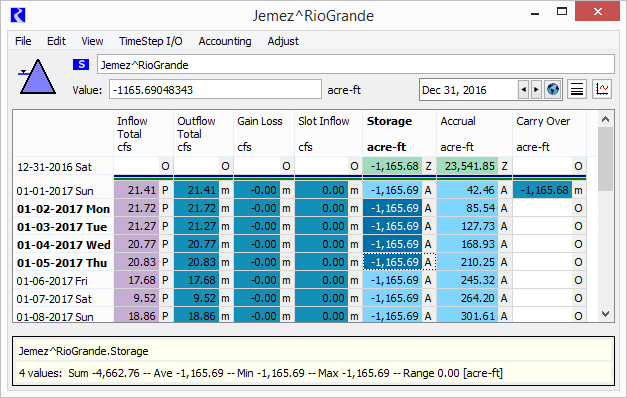
Task: Click Inflow Total cell 9.52
Action: click(137, 298)
